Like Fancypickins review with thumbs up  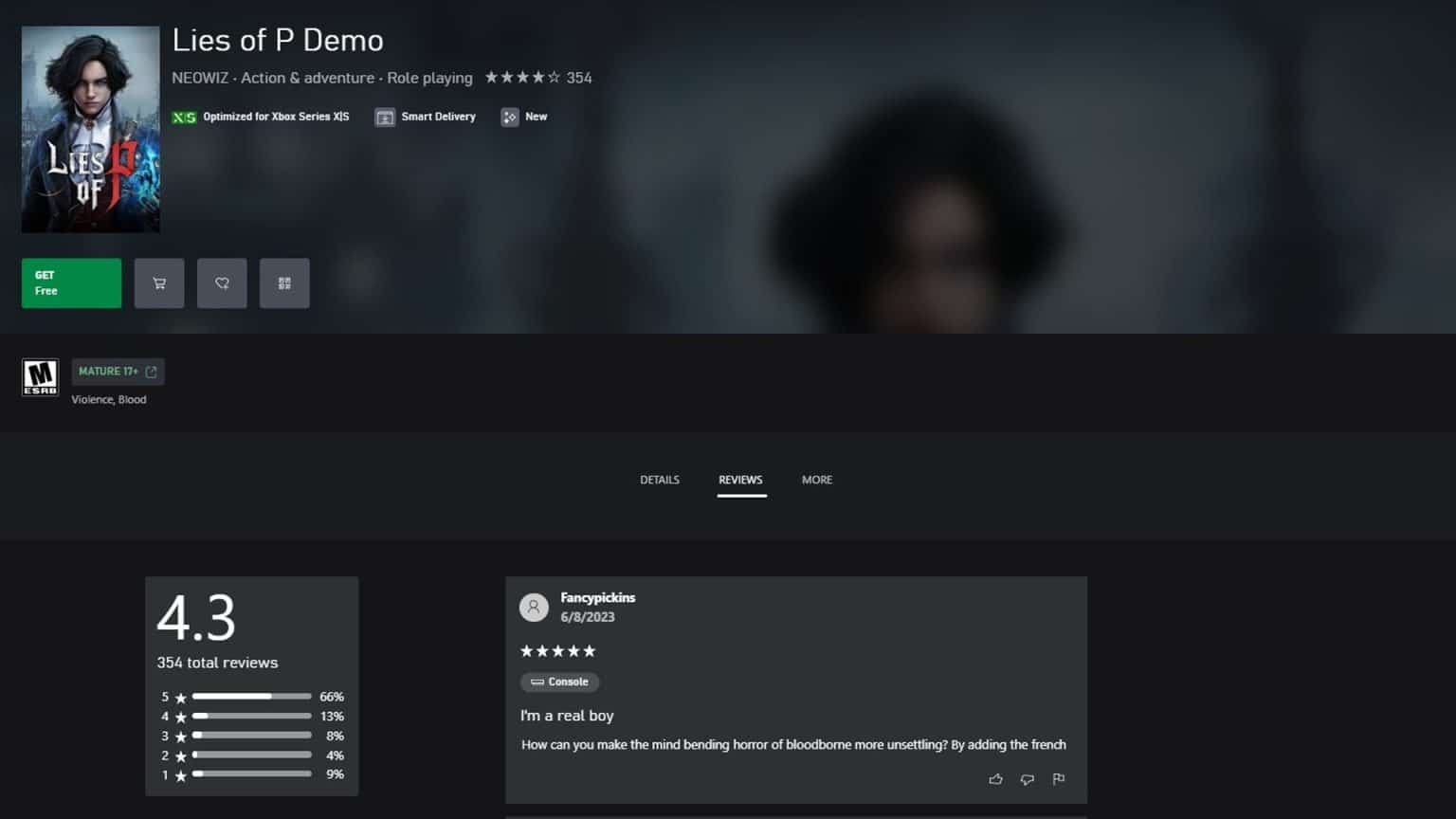coord(995,779)
